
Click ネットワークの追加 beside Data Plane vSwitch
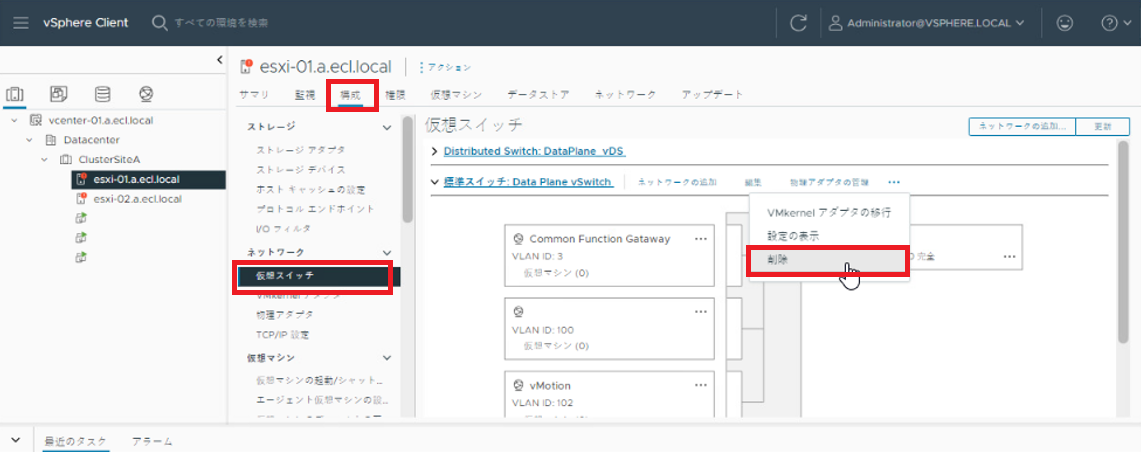pyautogui.click(x=677, y=182)
